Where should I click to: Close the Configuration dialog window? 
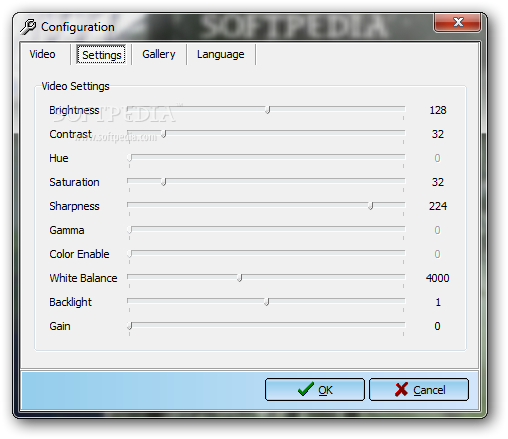point(457,22)
